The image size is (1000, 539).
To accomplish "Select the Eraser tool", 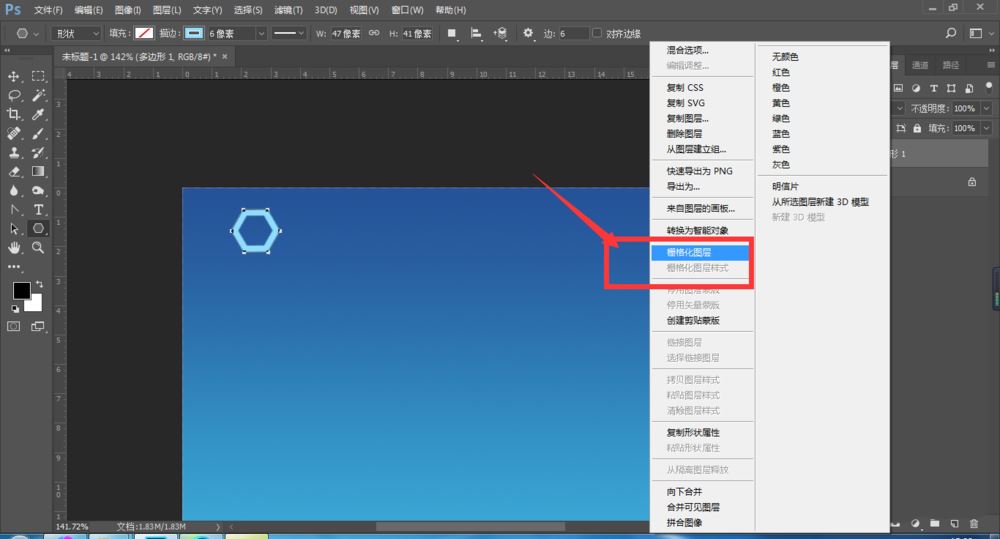I will 13,172.
